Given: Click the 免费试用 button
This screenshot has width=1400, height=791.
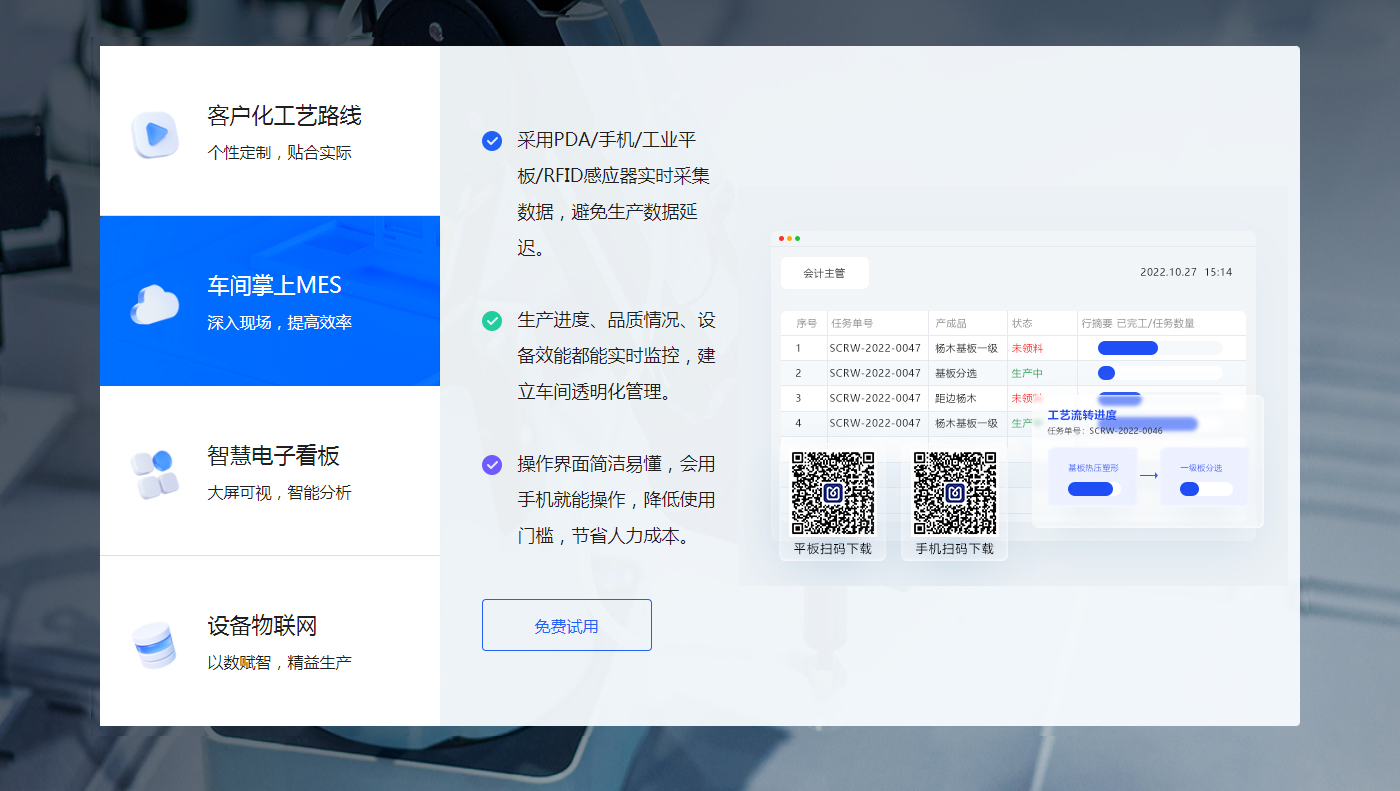Looking at the screenshot, I should [x=567, y=625].
